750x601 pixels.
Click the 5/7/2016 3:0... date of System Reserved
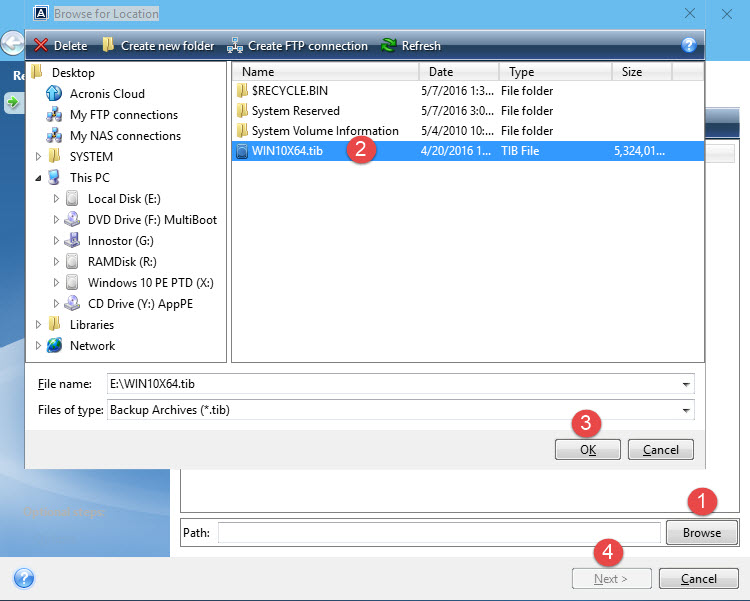[x=457, y=111]
